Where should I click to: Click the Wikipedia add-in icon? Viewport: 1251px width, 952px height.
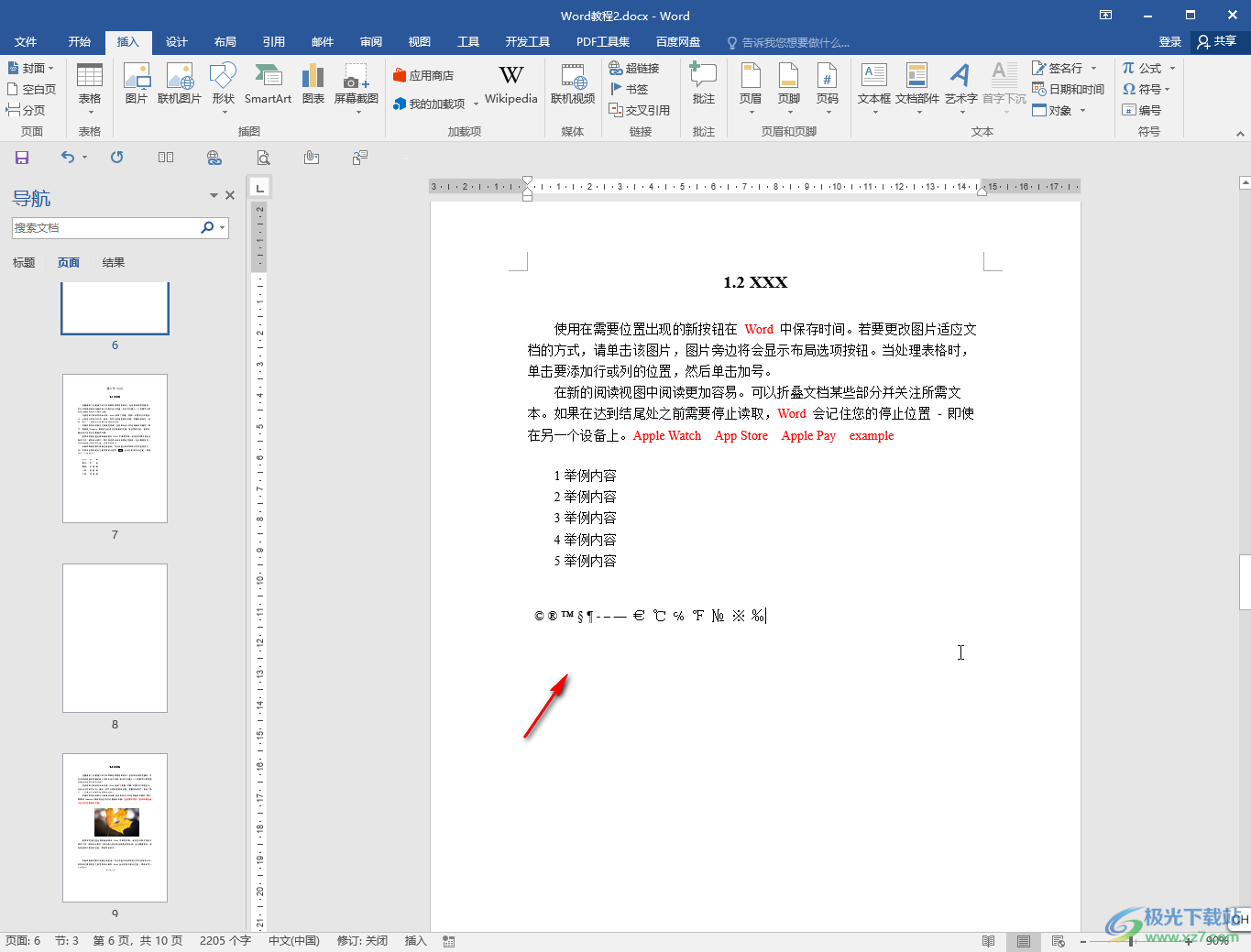click(x=511, y=84)
